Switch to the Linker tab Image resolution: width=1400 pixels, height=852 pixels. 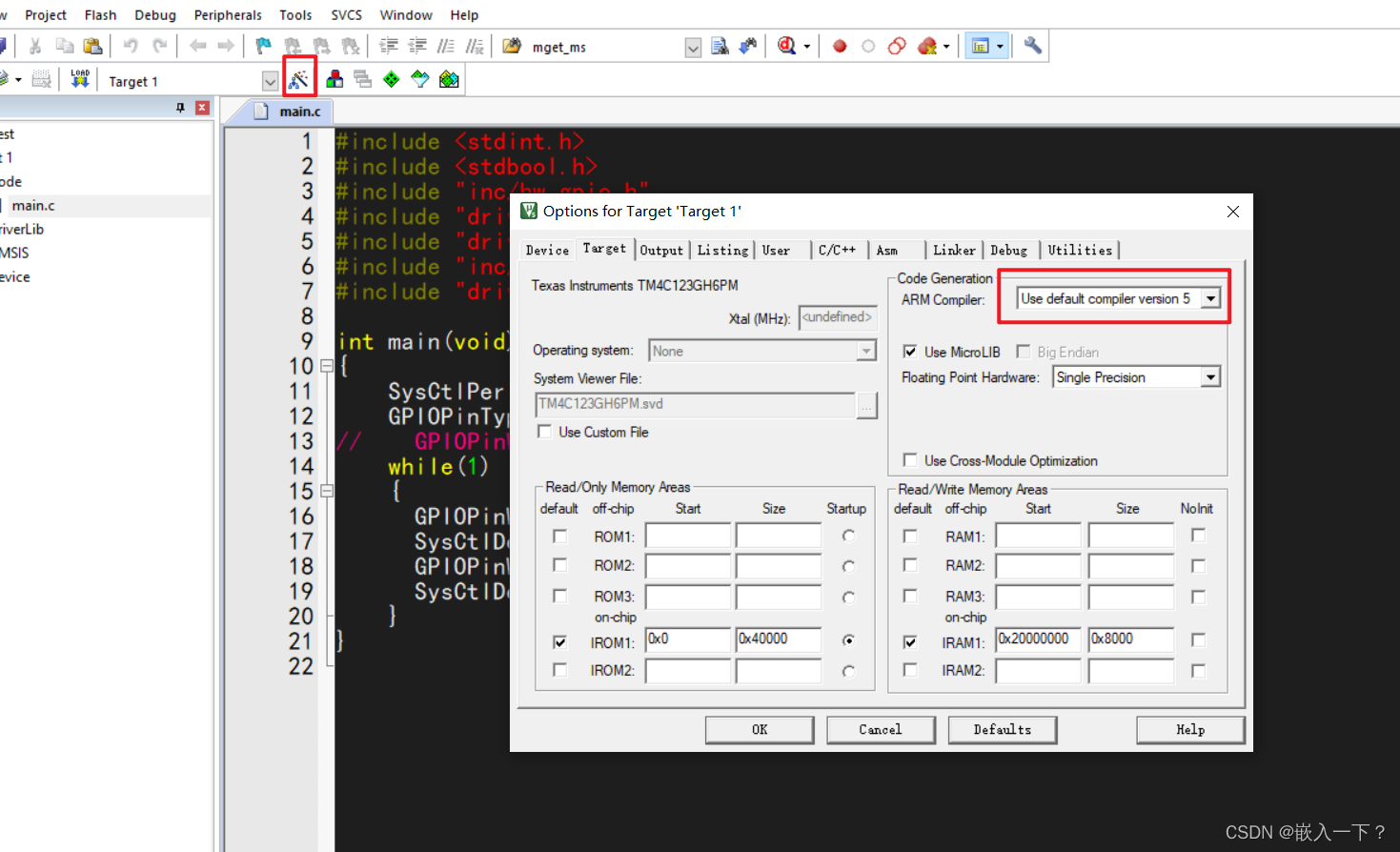(x=954, y=250)
